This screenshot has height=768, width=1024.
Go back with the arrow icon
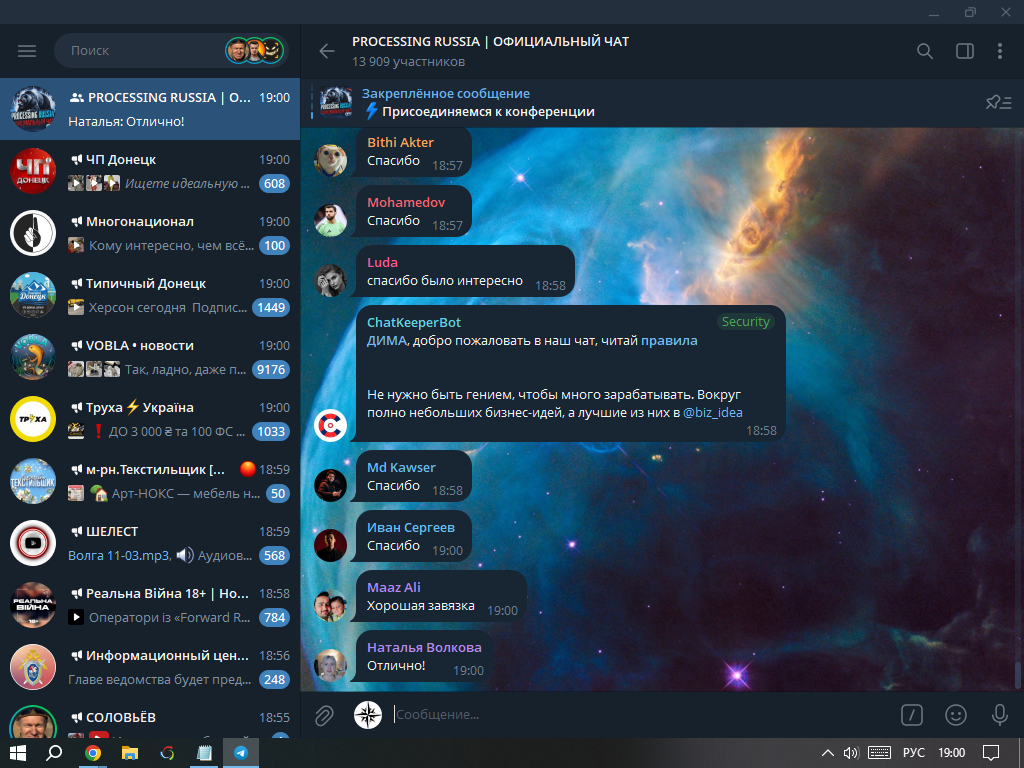327,51
